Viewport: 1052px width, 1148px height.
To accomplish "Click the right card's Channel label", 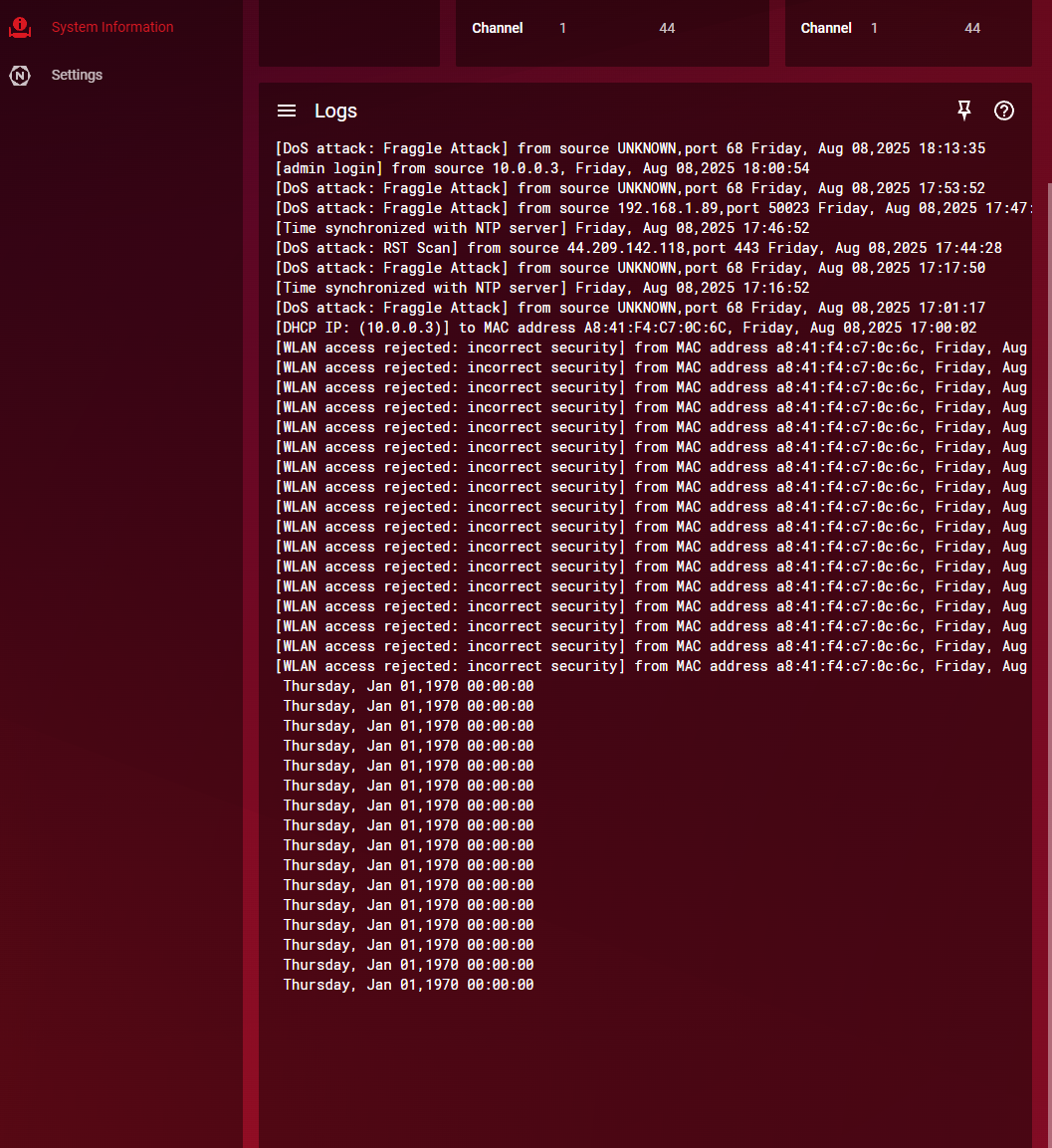I will click(826, 28).
